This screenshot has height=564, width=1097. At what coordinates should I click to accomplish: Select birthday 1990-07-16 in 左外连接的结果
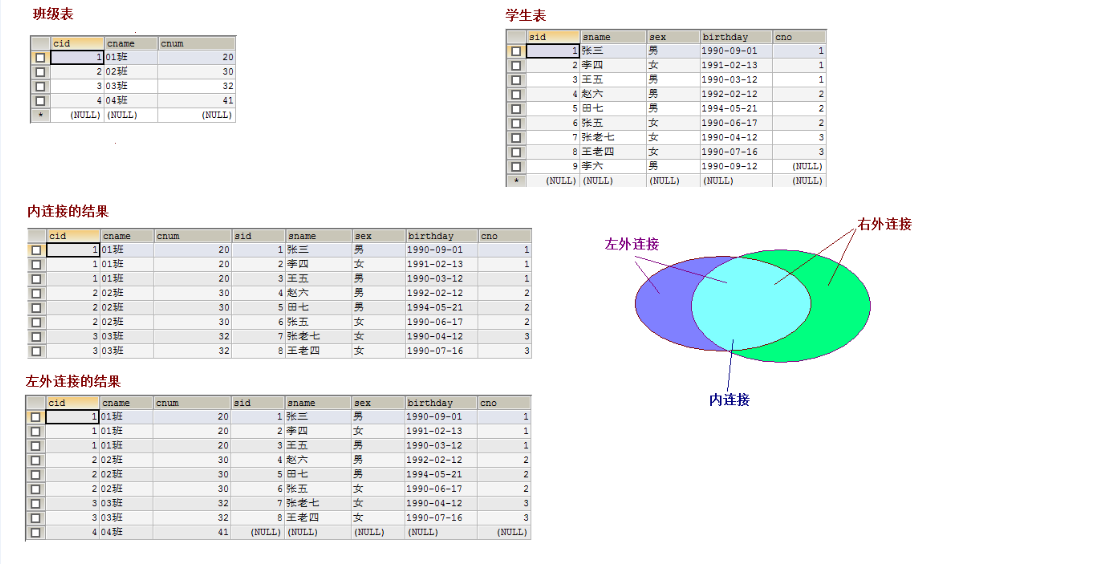click(441, 518)
